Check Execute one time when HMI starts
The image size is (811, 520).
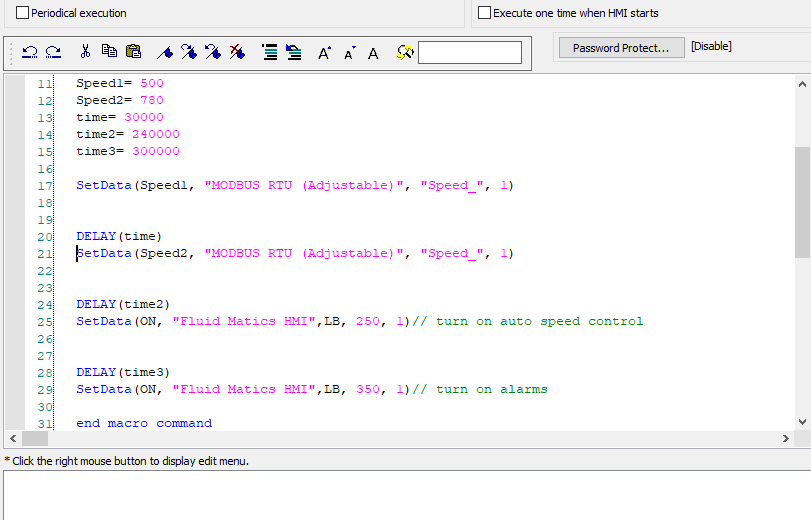(485, 13)
